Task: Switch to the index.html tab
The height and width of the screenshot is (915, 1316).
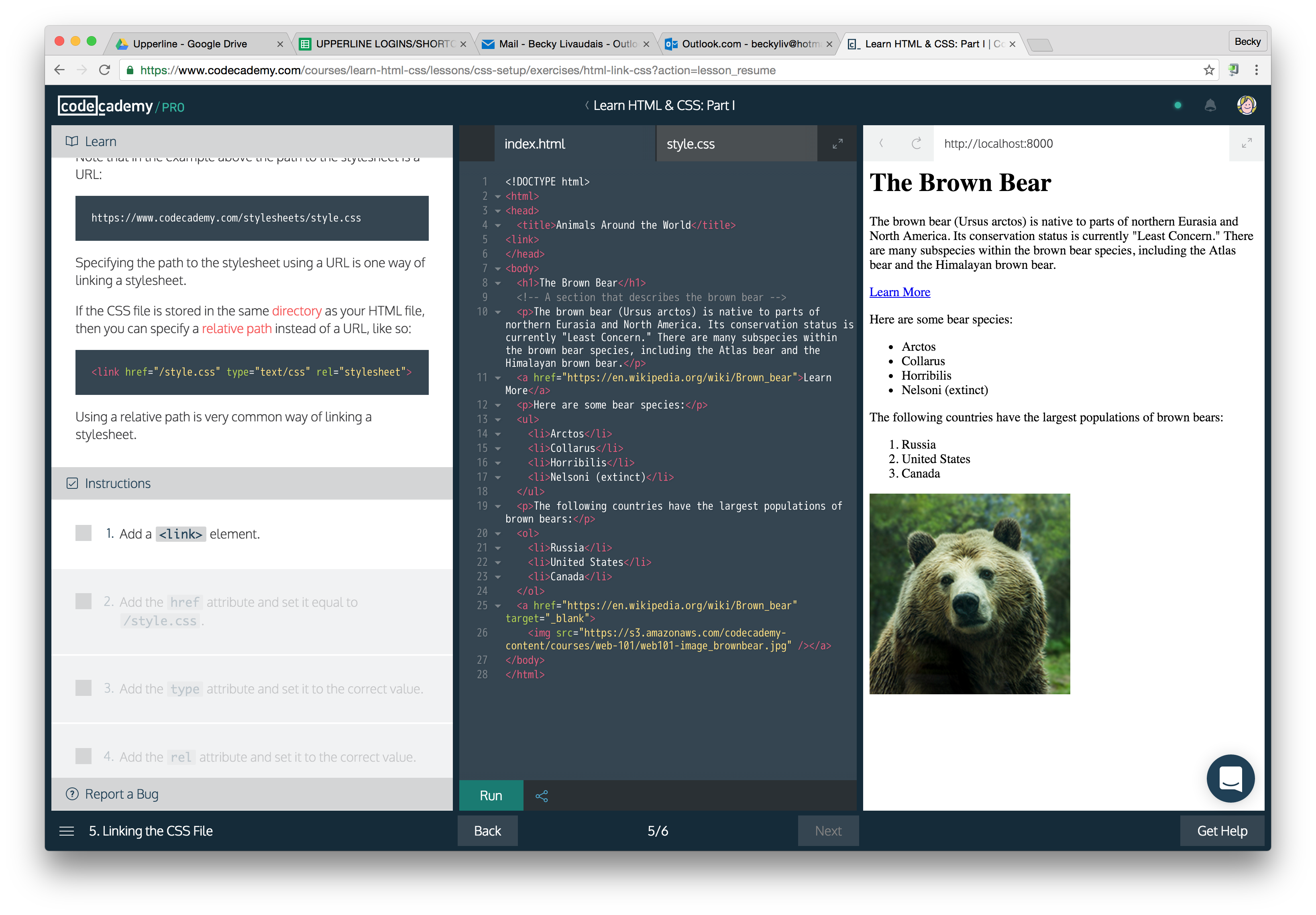Action: tap(574, 144)
